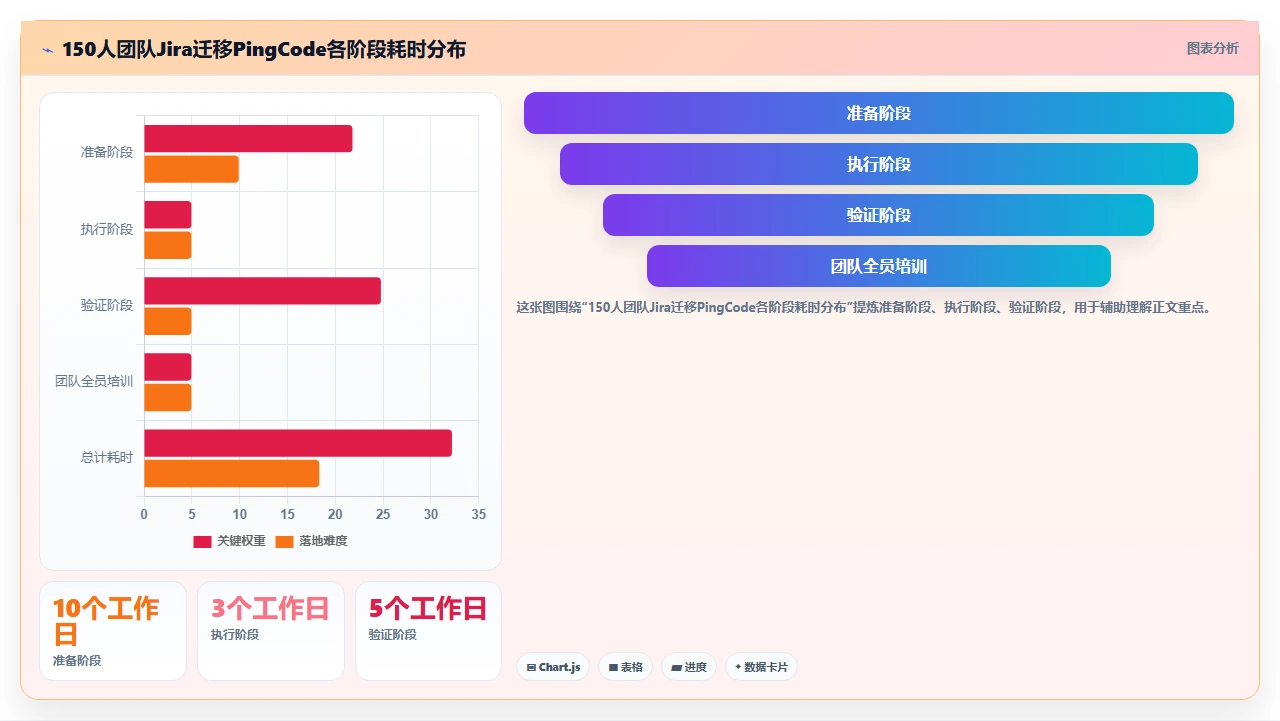Click the red 验证阶段 bar in chart
The width and height of the screenshot is (1280, 721).
tap(262, 291)
